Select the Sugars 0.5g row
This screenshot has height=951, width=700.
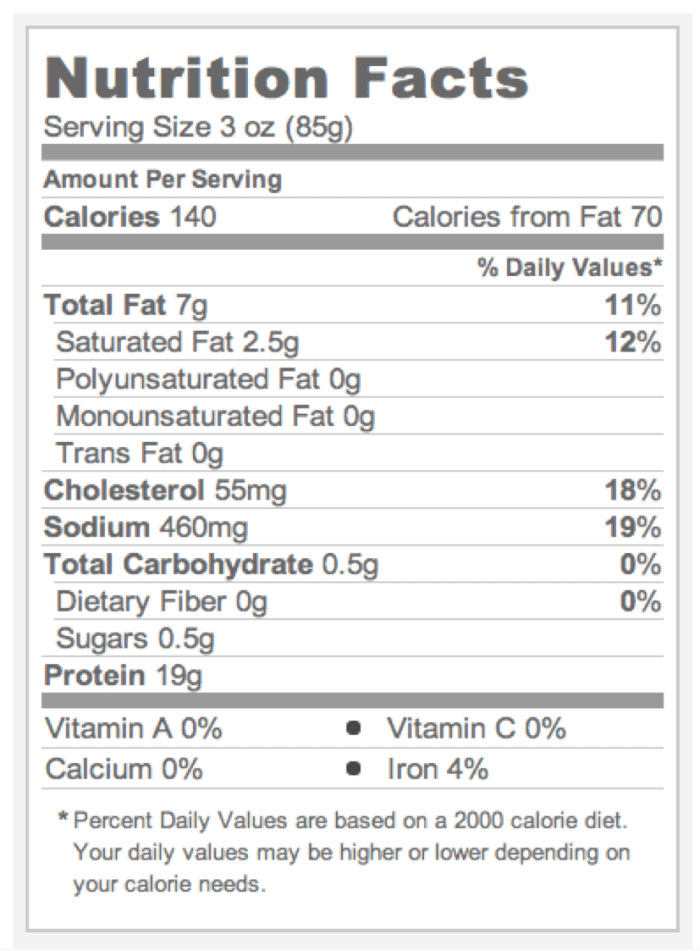(x=135, y=638)
